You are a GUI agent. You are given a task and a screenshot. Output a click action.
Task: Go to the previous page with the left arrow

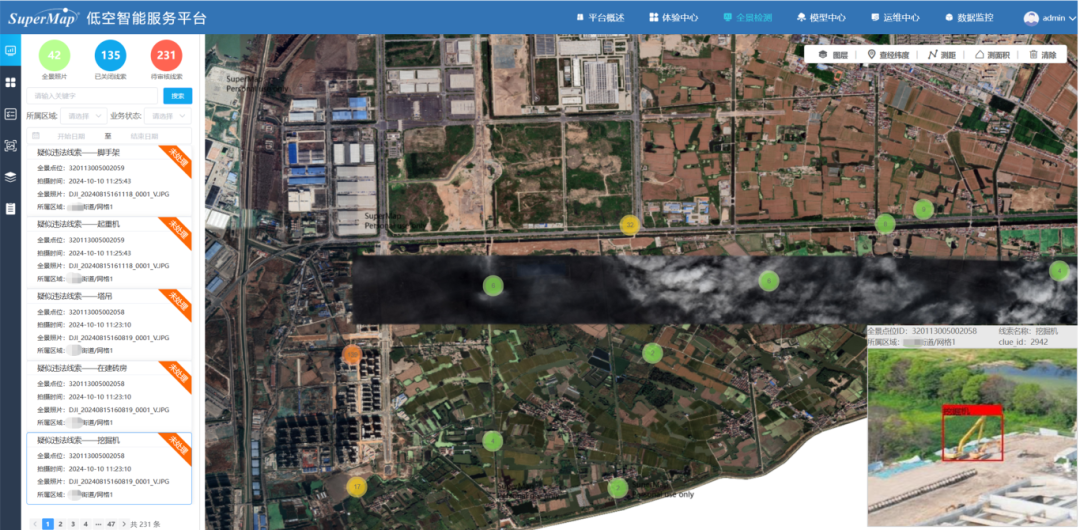pyautogui.click(x=35, y=524)
